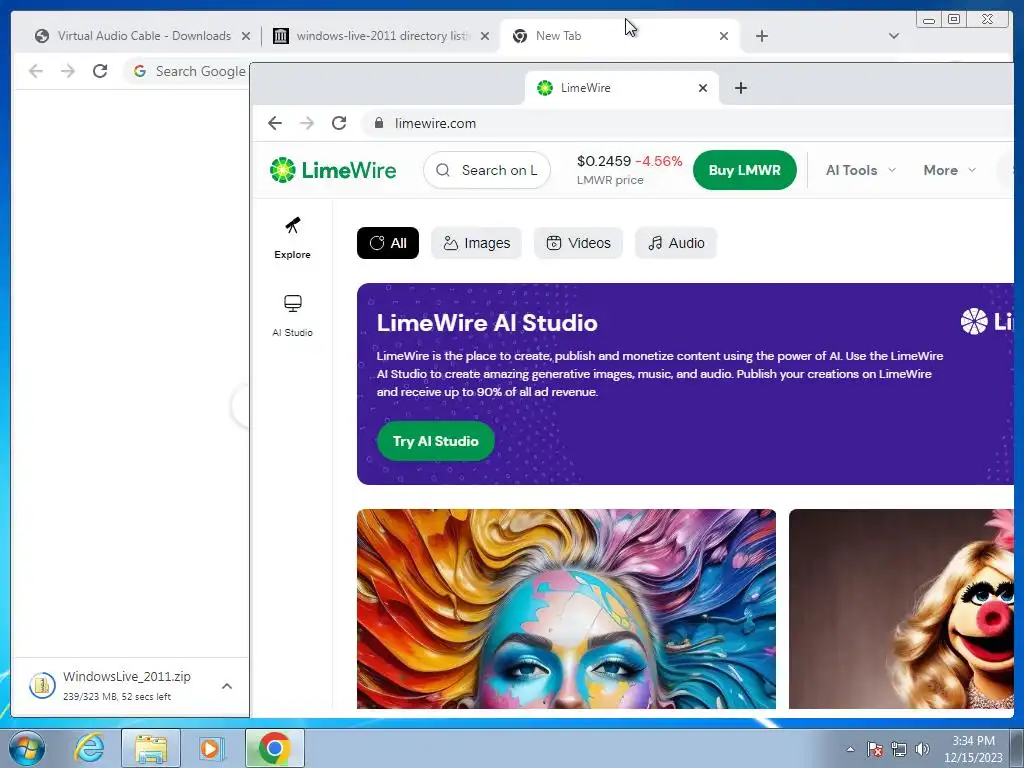Click the -4.56% price change
The width and height of the screenshot is (1024, 768).
click(x=659, y=161)
